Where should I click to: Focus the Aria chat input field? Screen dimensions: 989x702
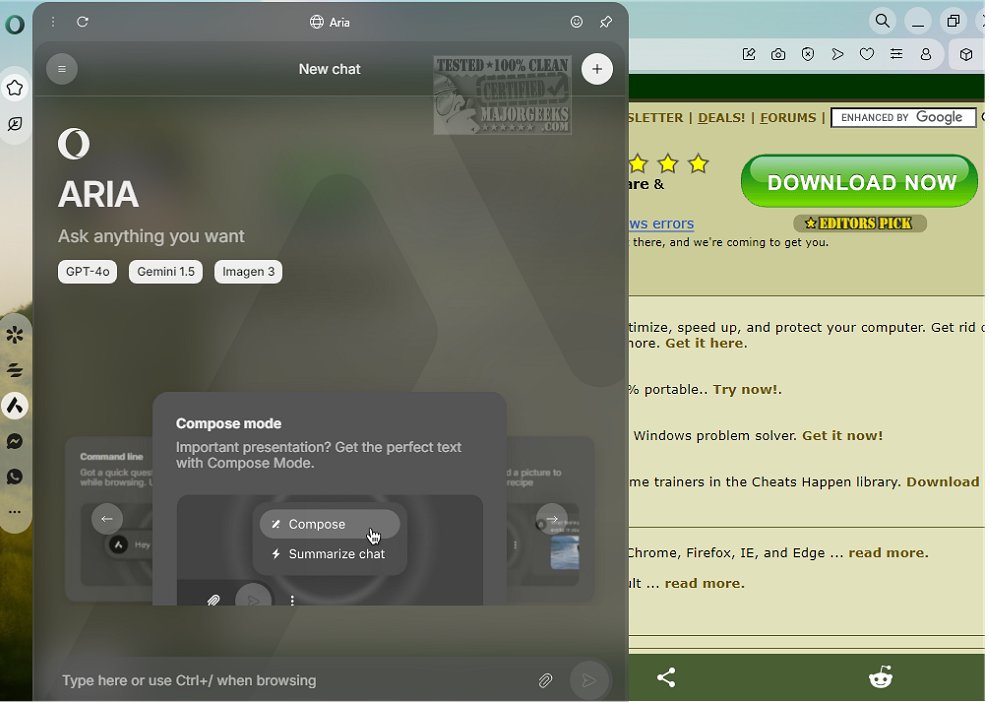(x=294, y=681)
